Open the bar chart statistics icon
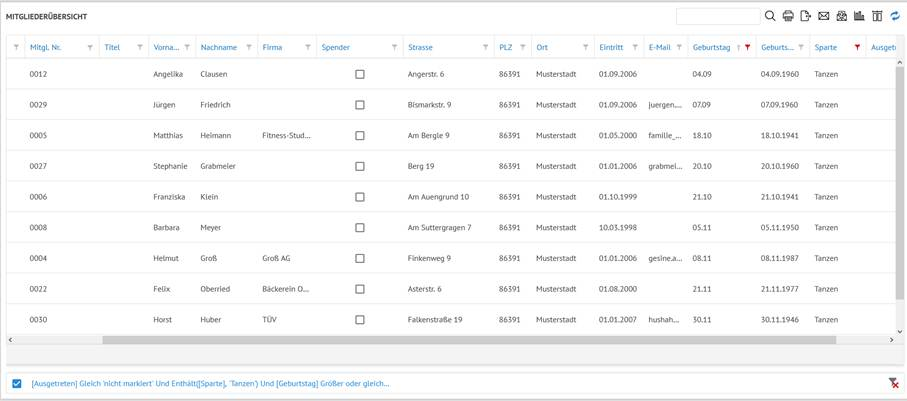Image resolution: width=907 pixels, height=401 pixels. [x=859, y=16]
